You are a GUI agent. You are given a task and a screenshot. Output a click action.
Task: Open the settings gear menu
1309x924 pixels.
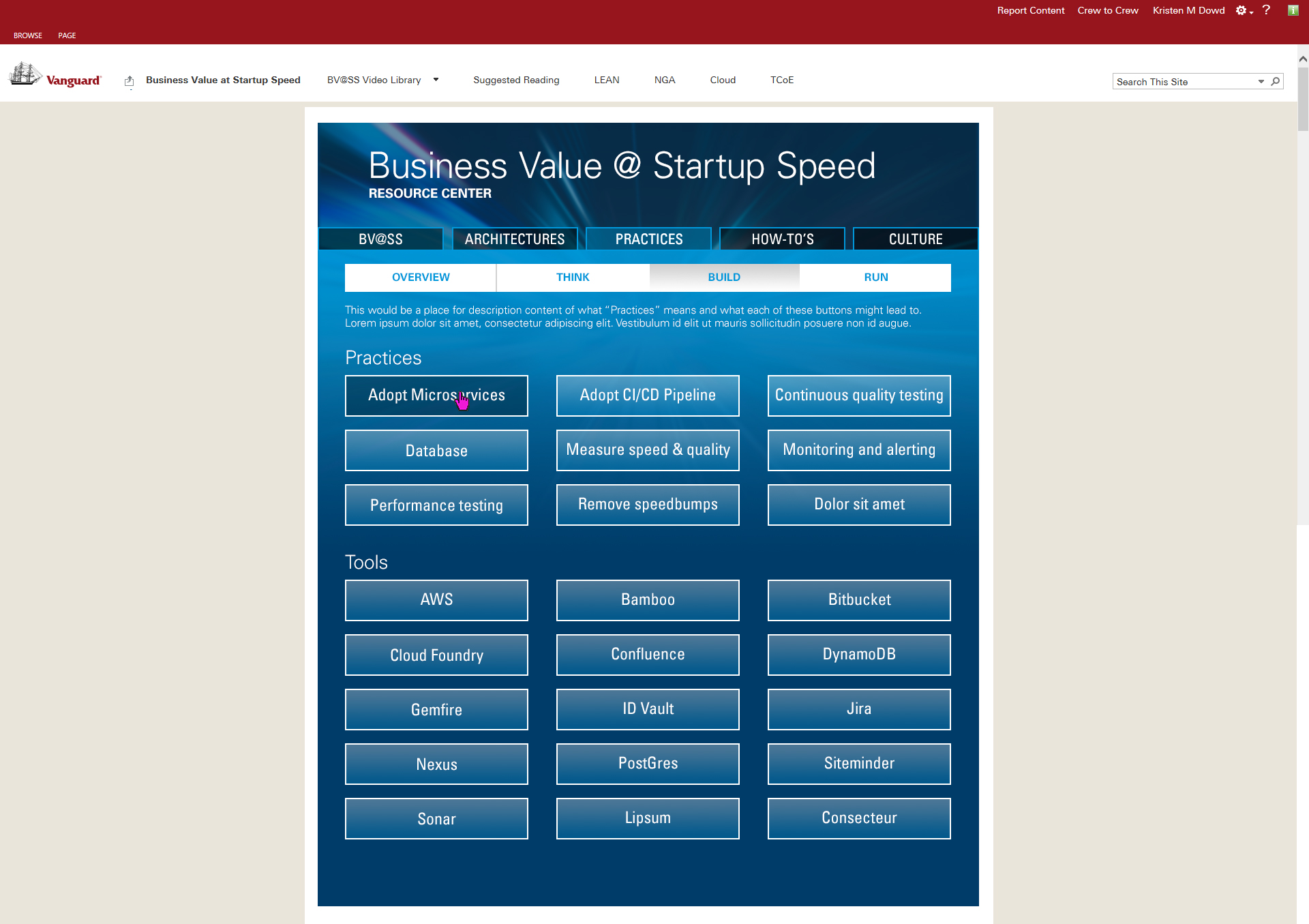pos(1242,10)
